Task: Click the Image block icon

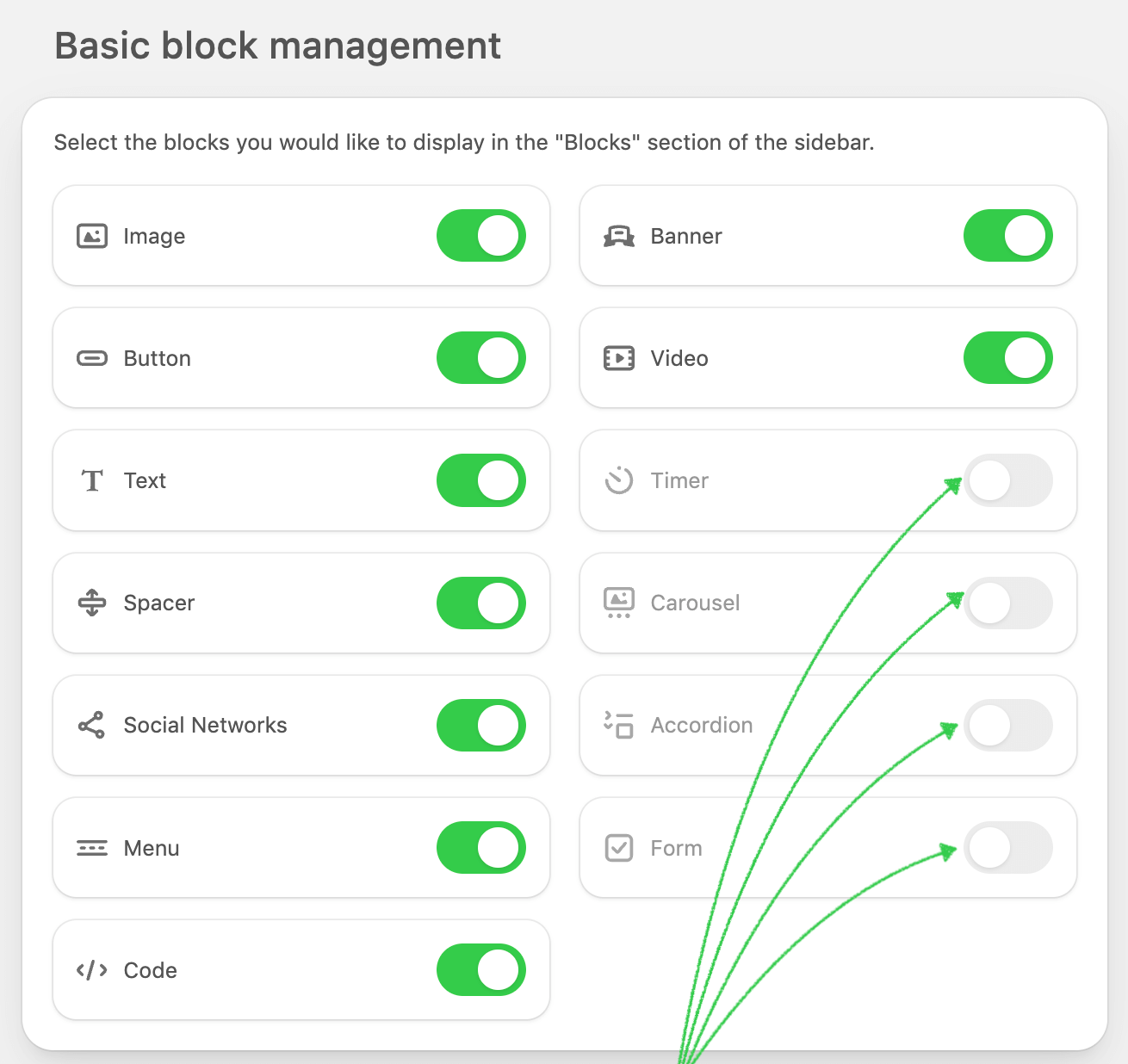Action: tap(92, 236)
